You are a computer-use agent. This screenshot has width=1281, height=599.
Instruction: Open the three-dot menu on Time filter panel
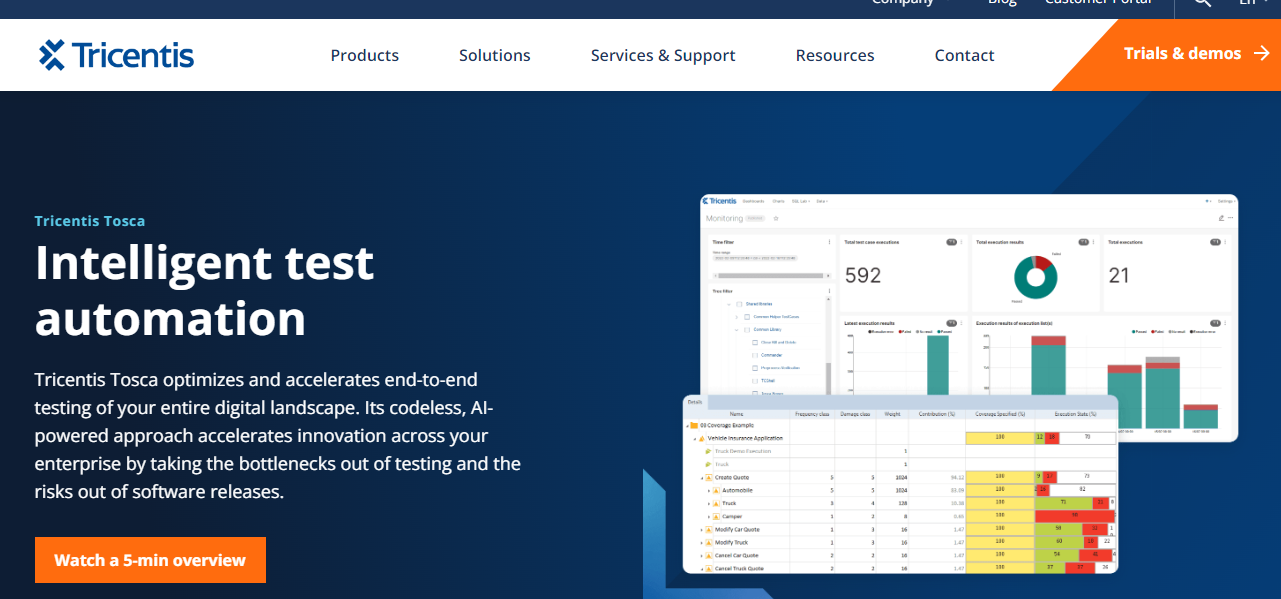coord(829,242)
